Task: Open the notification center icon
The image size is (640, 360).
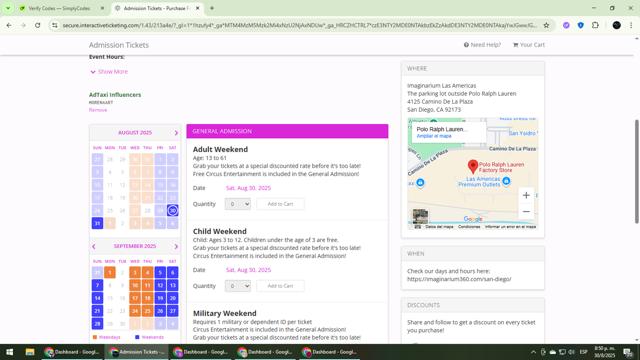Action: (x=628, y=352)
